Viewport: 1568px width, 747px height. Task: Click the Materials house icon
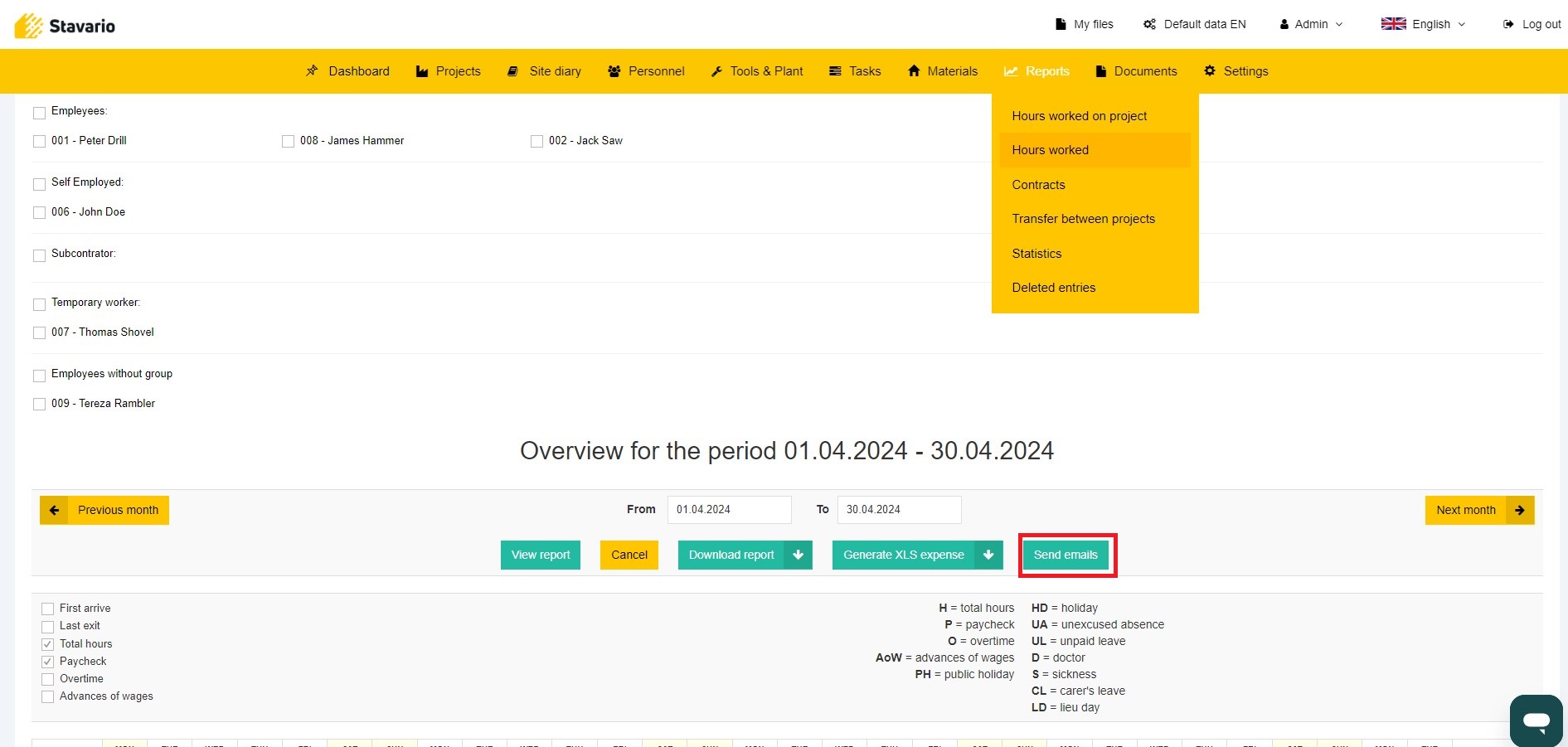coord(914,70)
